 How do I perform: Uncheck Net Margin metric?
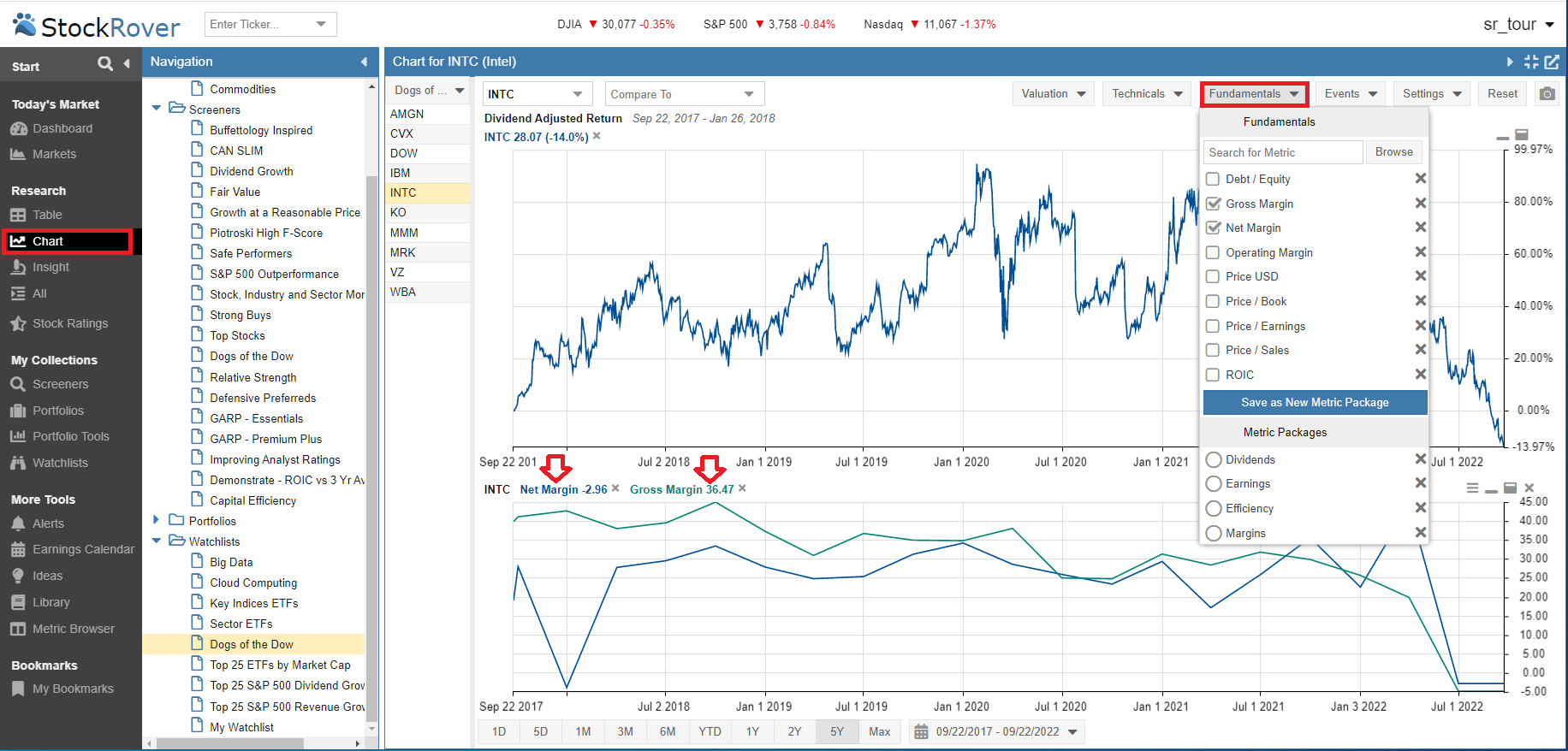1213,228
